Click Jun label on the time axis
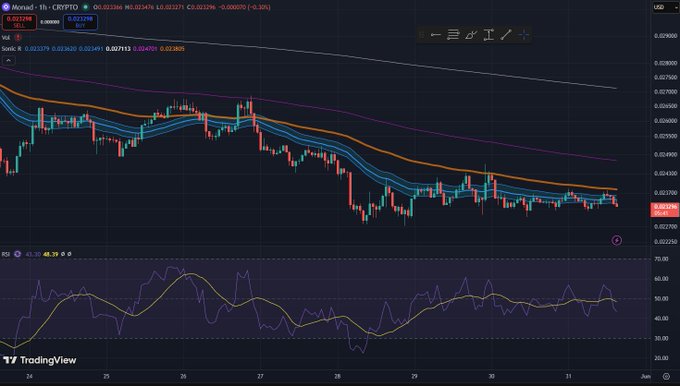This screenshot has height=386, width=680. click(x=645, y=376)
